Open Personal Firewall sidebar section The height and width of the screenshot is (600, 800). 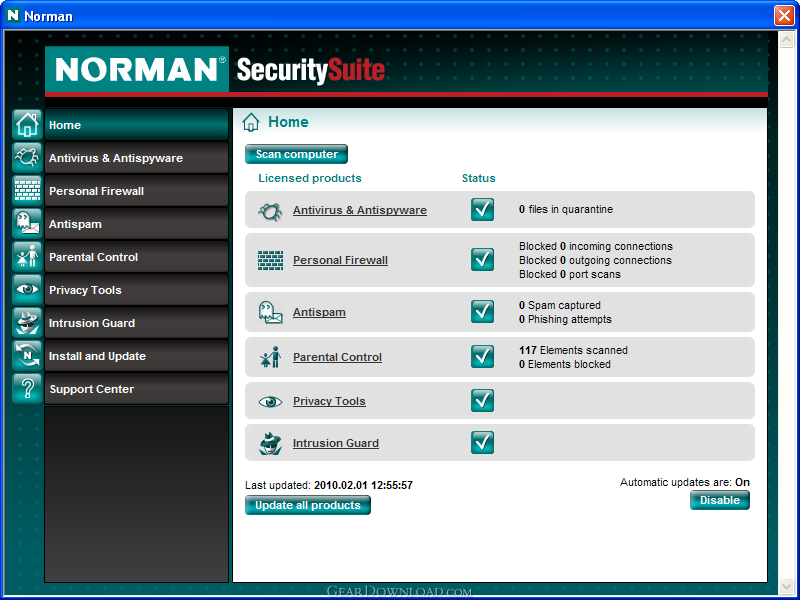(x=136, y=191)
